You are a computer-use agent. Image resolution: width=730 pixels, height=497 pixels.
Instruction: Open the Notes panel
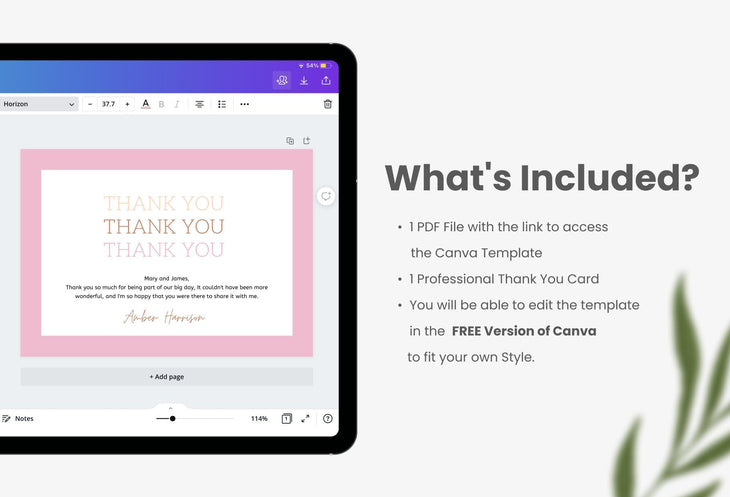18,419
